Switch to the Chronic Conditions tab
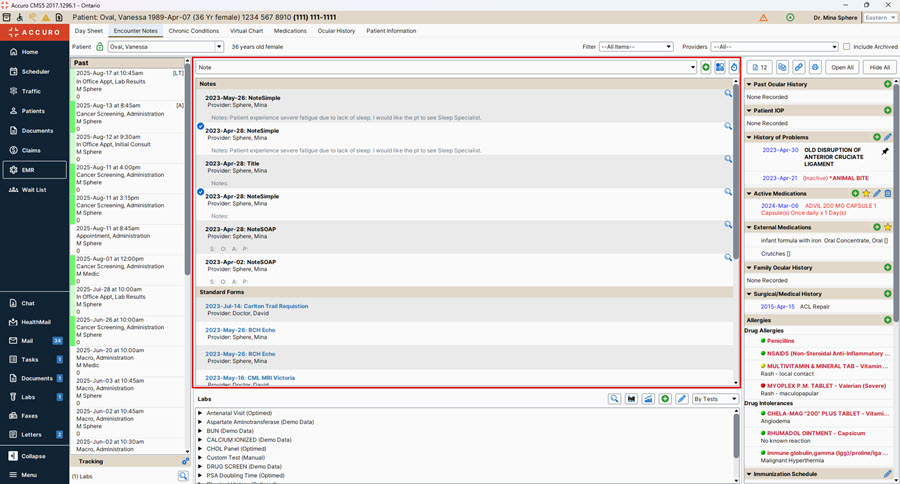The image size is (900, 484). click(x=193, y=31)
